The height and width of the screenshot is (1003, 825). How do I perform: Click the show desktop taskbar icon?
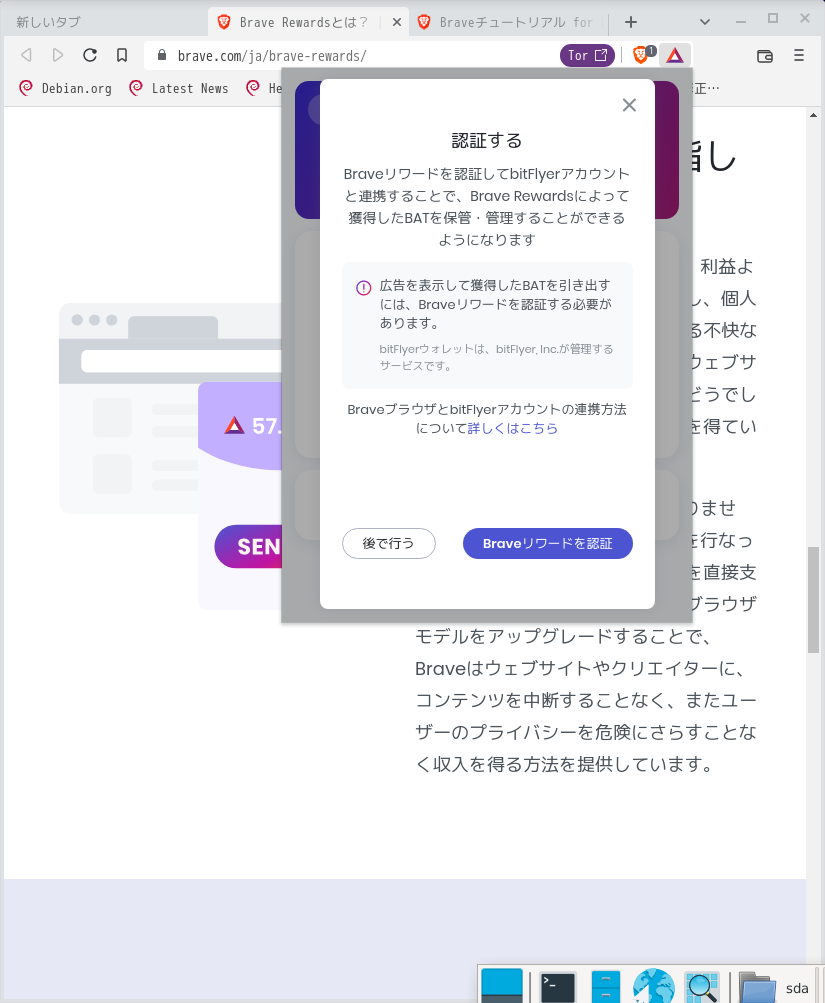[x=502, y=986]
